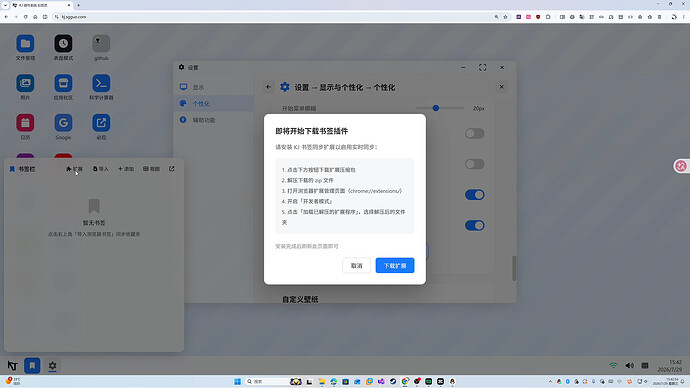
Task: Click 取消 to cancel the dialog
Action: click(356, 265)
